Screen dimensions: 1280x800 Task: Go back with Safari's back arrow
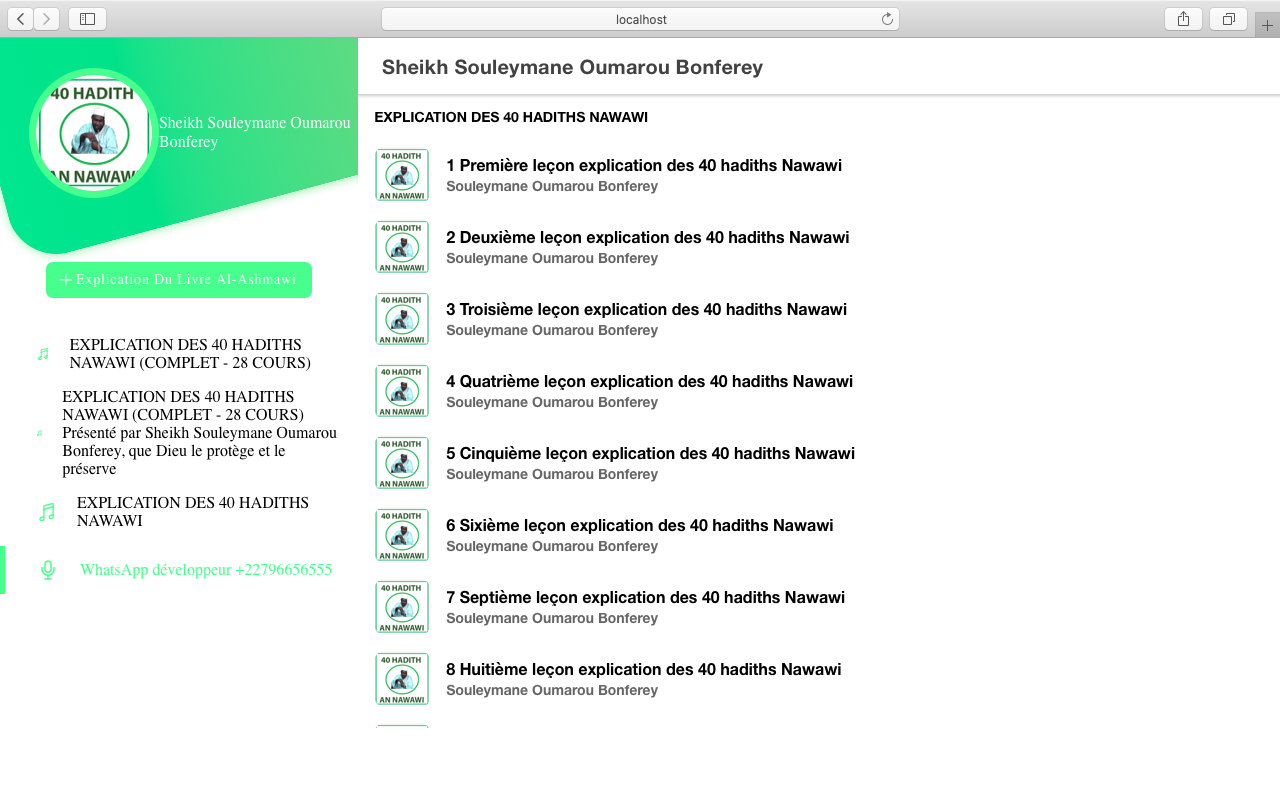[20, 19]
